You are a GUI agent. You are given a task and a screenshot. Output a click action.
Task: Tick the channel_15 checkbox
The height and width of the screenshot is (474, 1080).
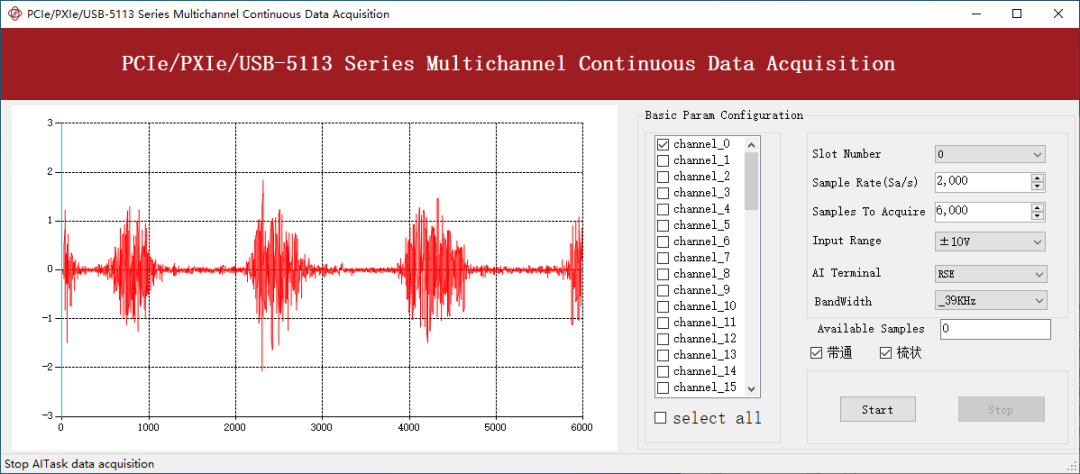tap(663, 388)
